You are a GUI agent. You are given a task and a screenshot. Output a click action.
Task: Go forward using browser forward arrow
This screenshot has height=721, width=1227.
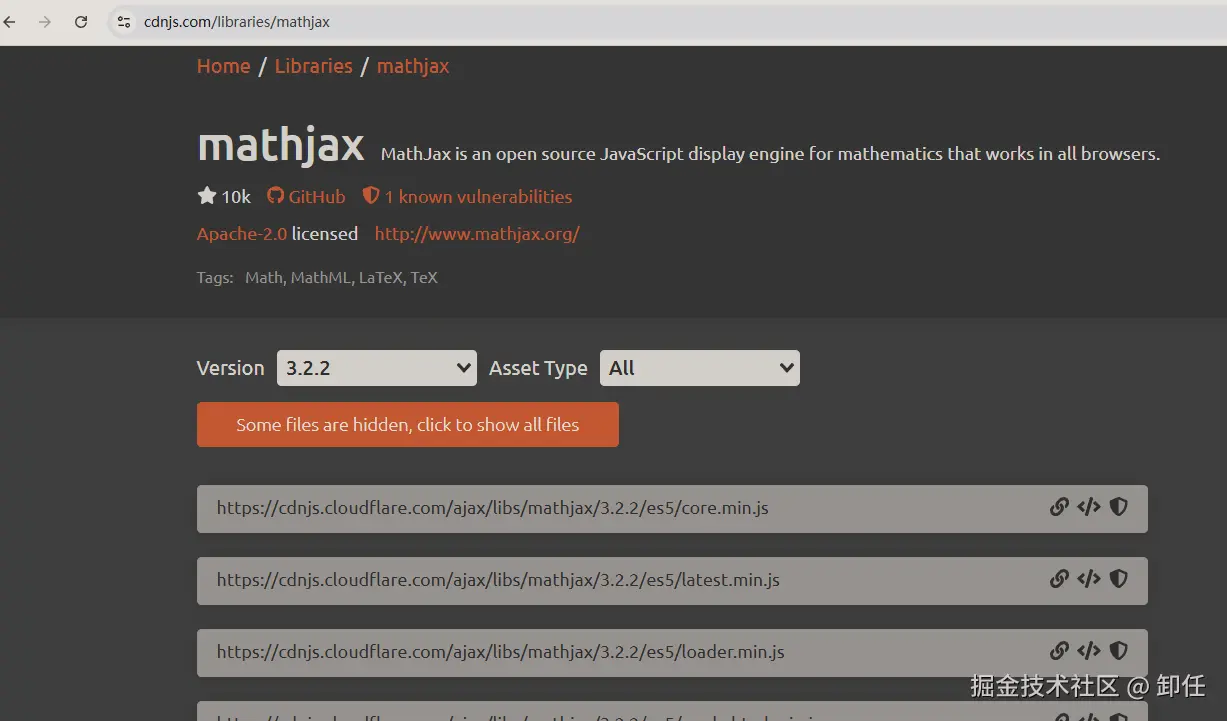click(x=45, y=22)
